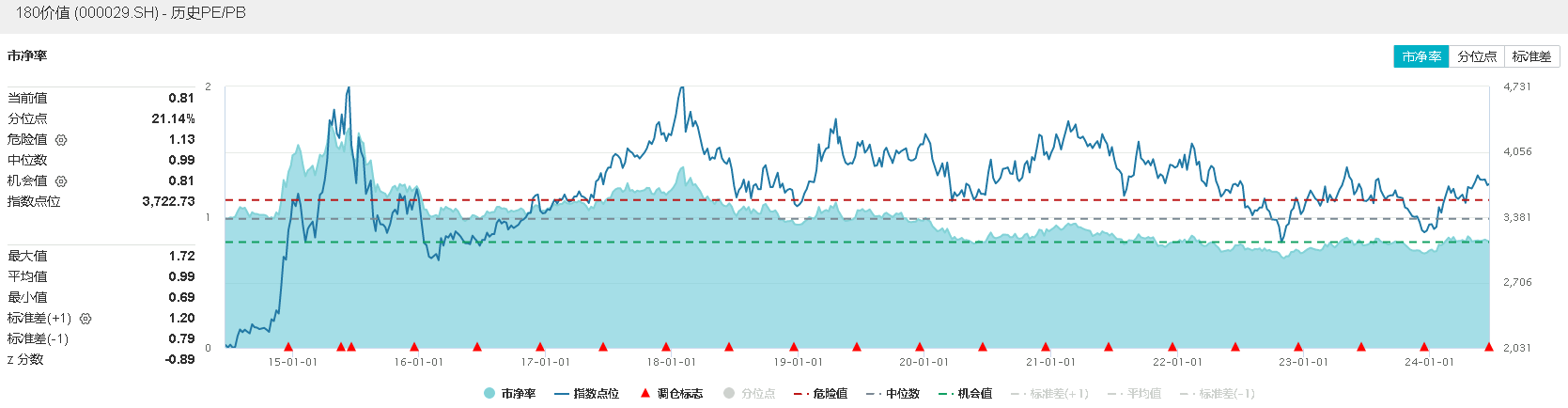Click the red dashed 危险值 legend marker
Viewport: 1568px width, 408px height.
point(800,394)
